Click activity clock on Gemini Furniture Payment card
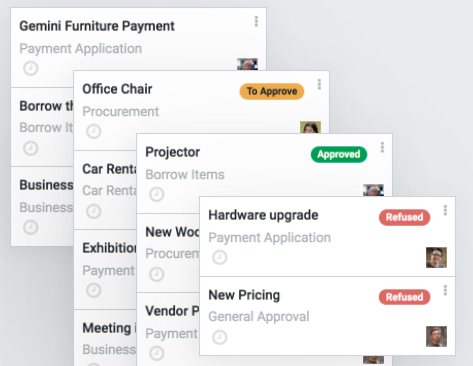Viewport: 473px width, 366px height. 31,68
